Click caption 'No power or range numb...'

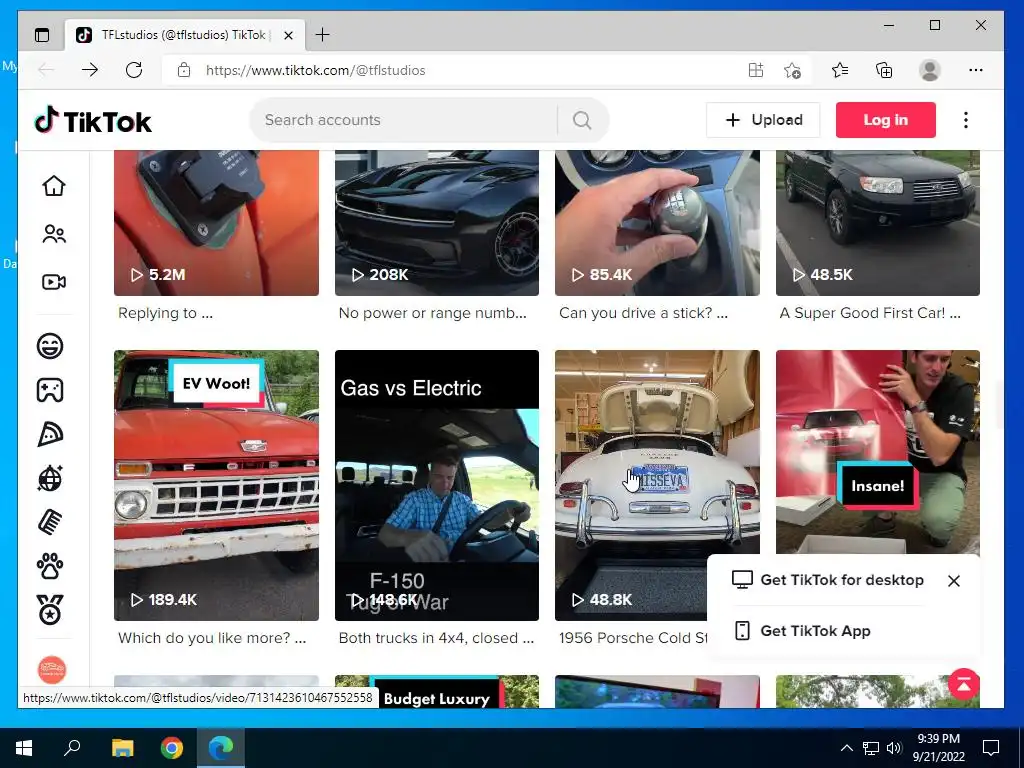432,313
